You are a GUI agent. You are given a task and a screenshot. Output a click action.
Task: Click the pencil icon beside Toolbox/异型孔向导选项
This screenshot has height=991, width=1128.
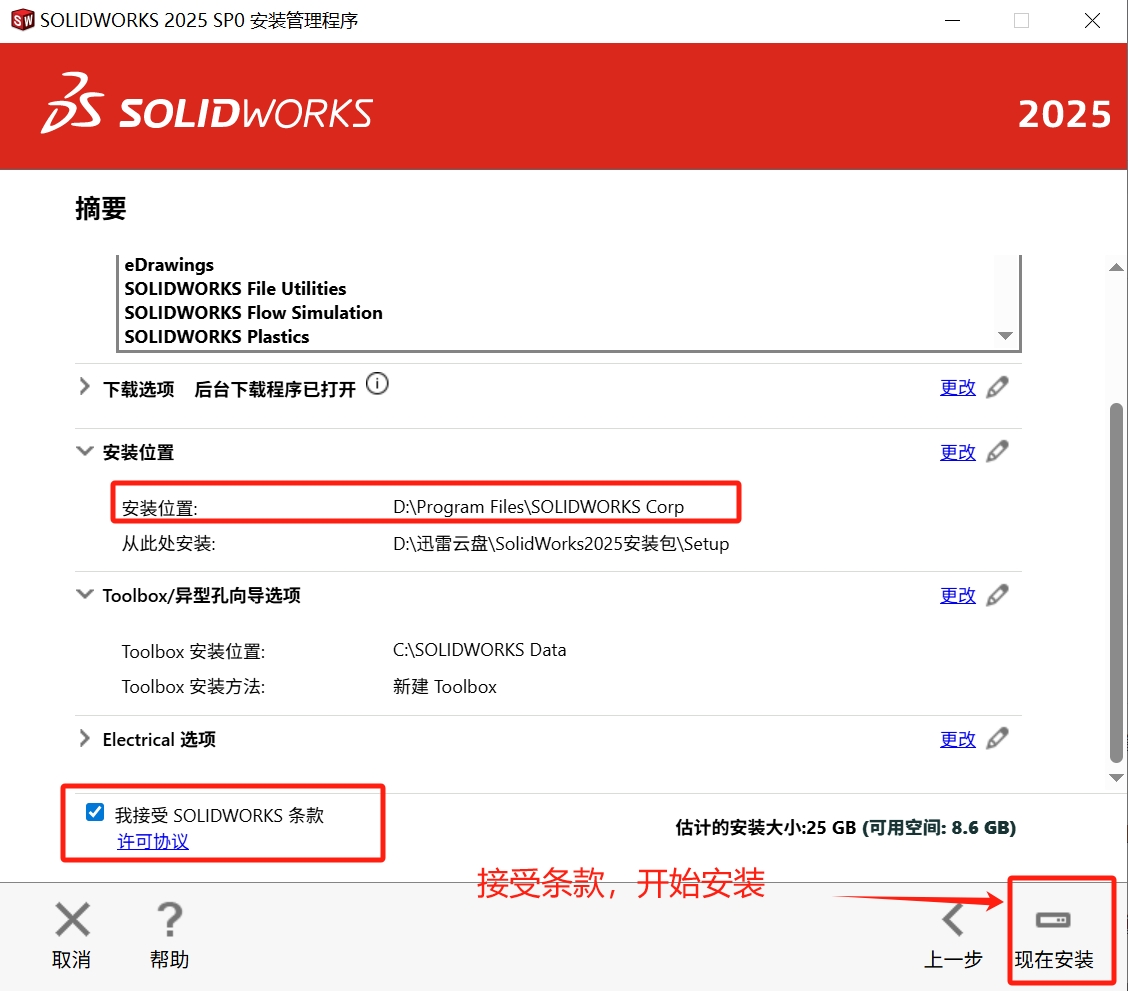997,595
